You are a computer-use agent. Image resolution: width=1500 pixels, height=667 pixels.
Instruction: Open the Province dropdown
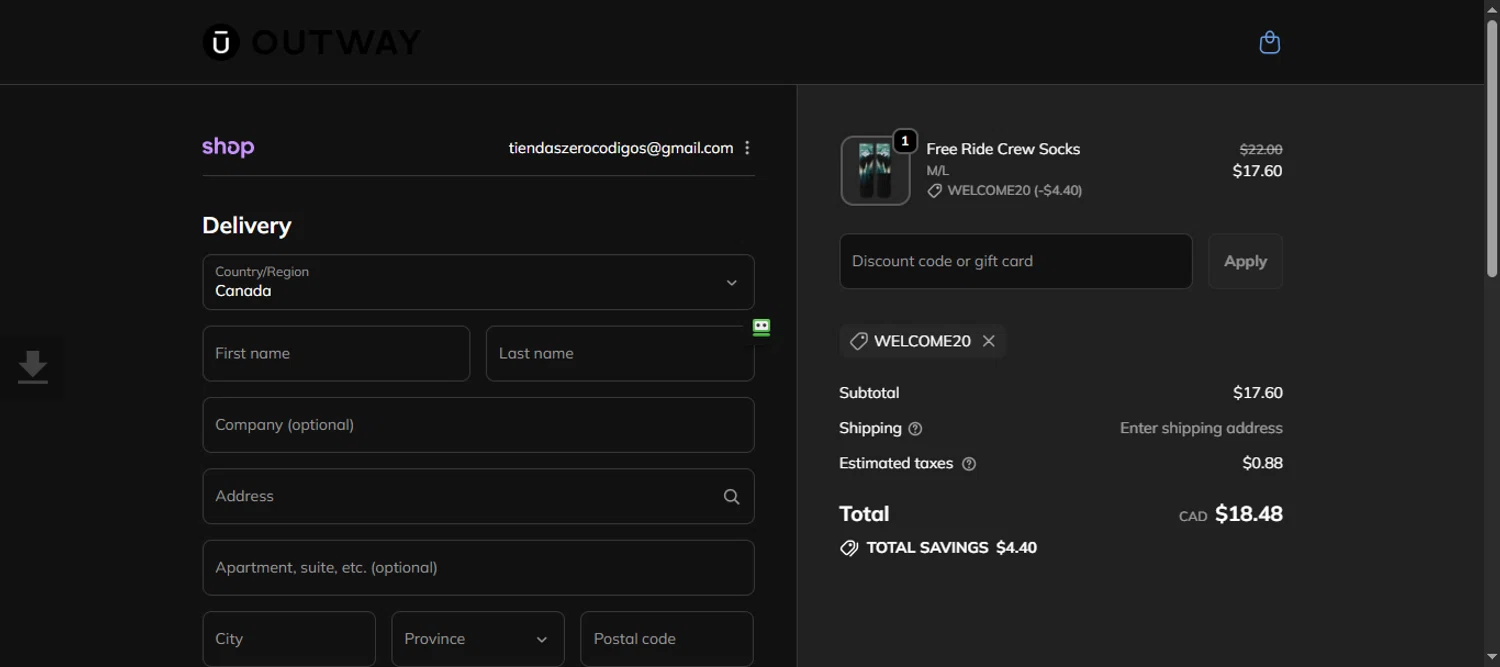[x=478, y=639]
